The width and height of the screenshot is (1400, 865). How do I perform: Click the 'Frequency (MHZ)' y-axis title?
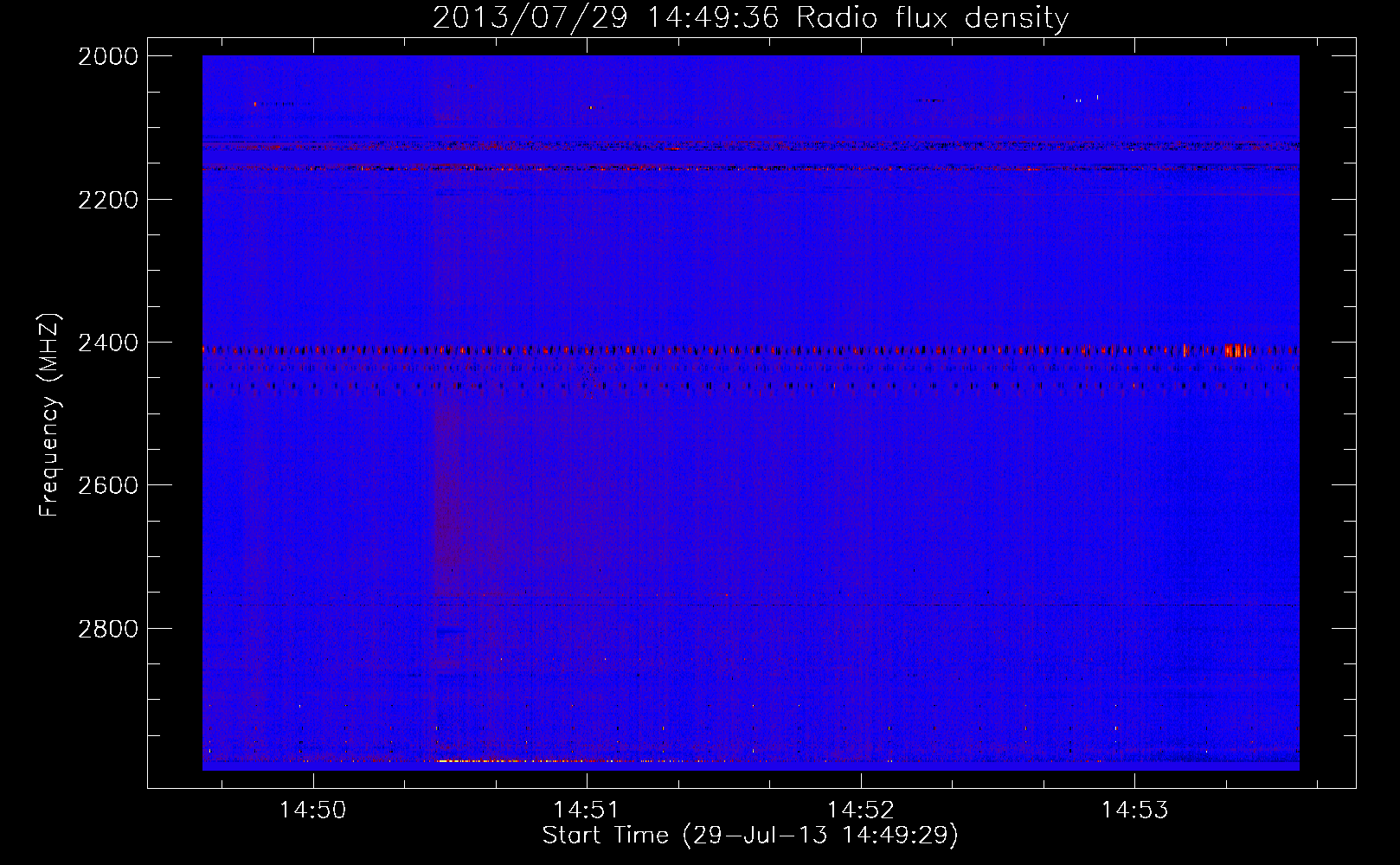[50, 415]
